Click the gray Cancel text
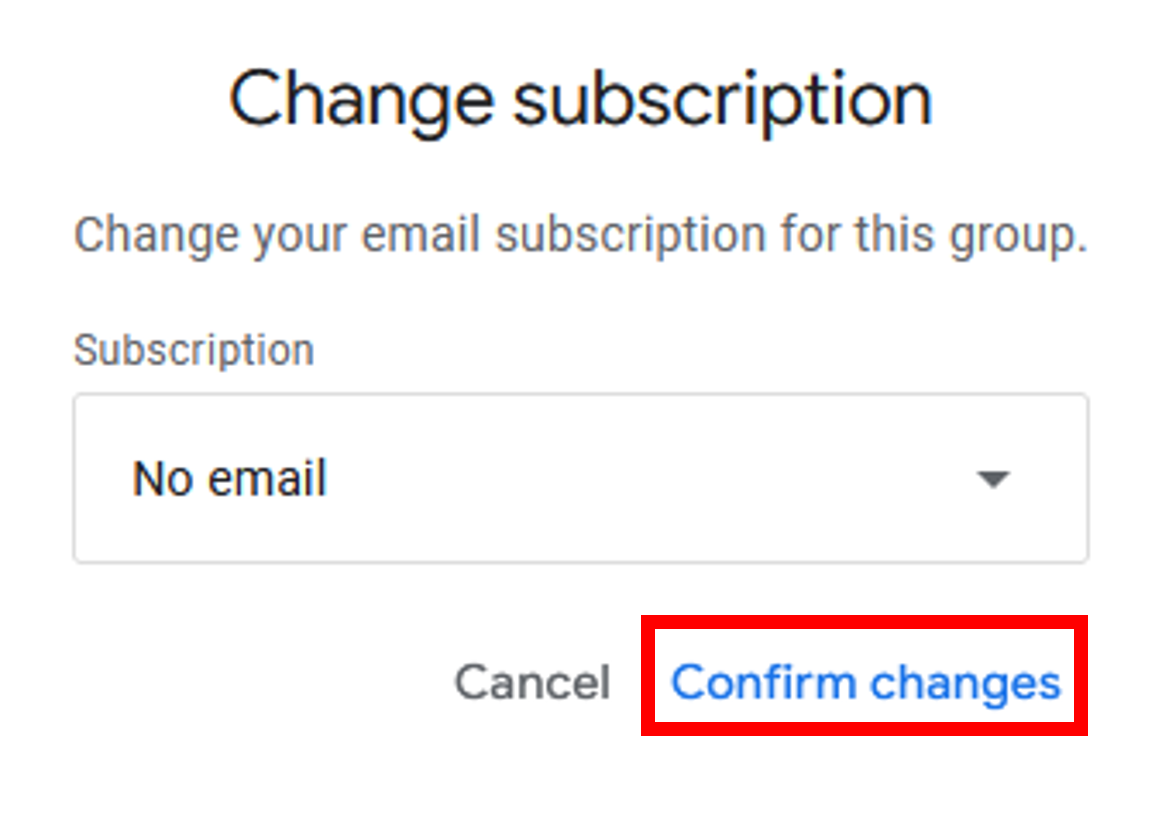The height and width of the screenshot is (819, 1162). 532,683
